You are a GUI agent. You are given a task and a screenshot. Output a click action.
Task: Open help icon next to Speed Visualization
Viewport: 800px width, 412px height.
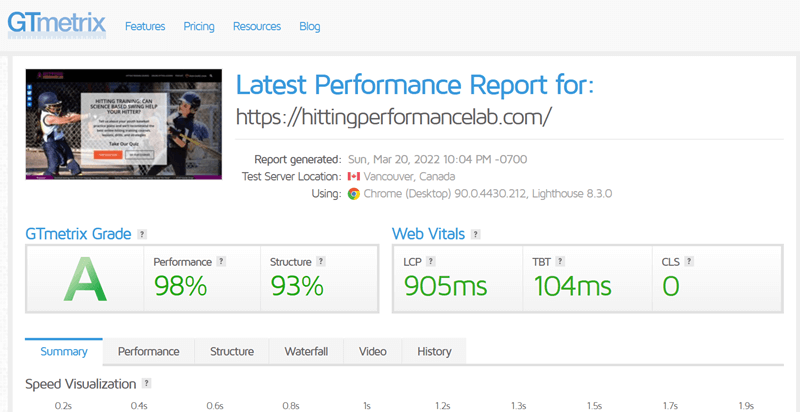coord(147,383)
